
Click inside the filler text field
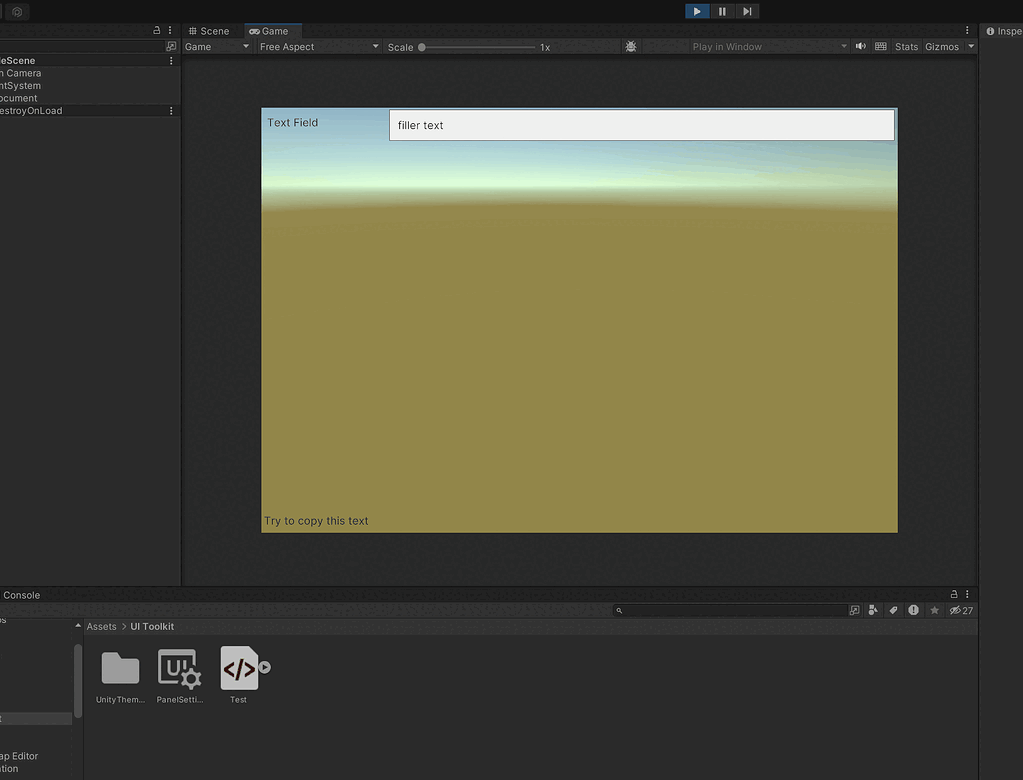pyautogui.click(x=640, y=124)
